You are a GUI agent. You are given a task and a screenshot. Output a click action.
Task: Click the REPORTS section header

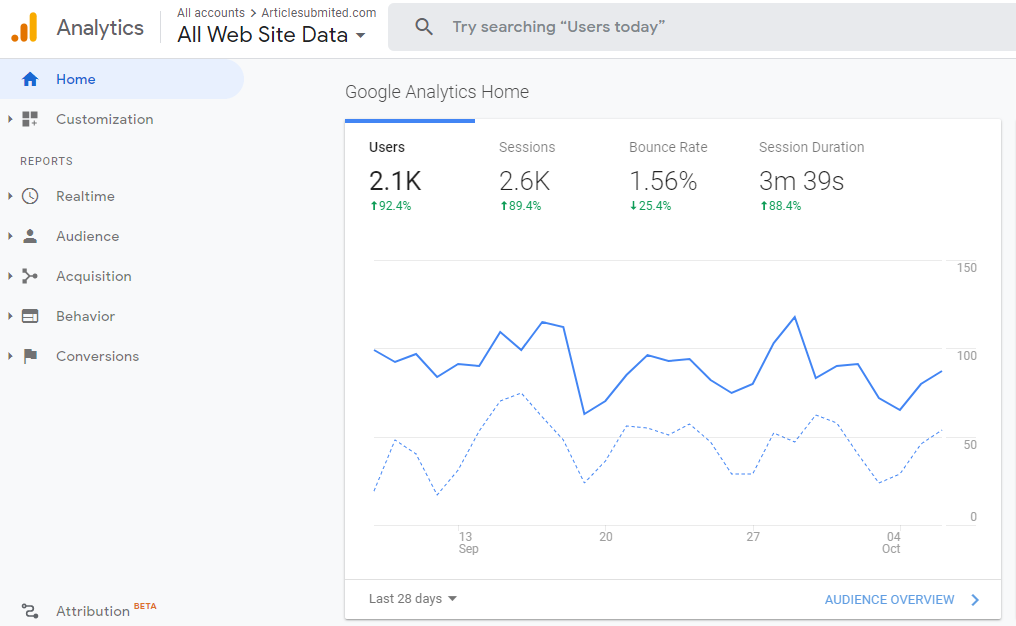(x=46, y=161)
